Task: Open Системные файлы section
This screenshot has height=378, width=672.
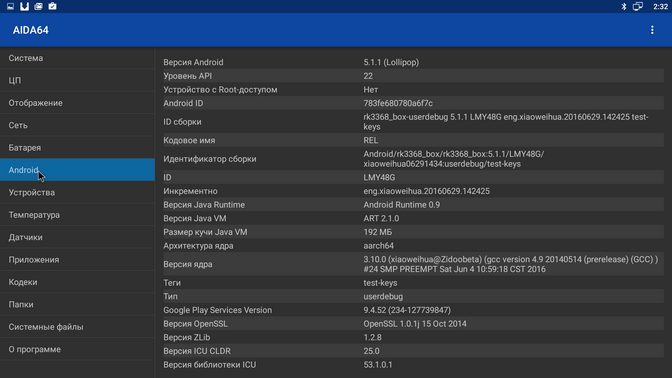Action: point(77,327)
